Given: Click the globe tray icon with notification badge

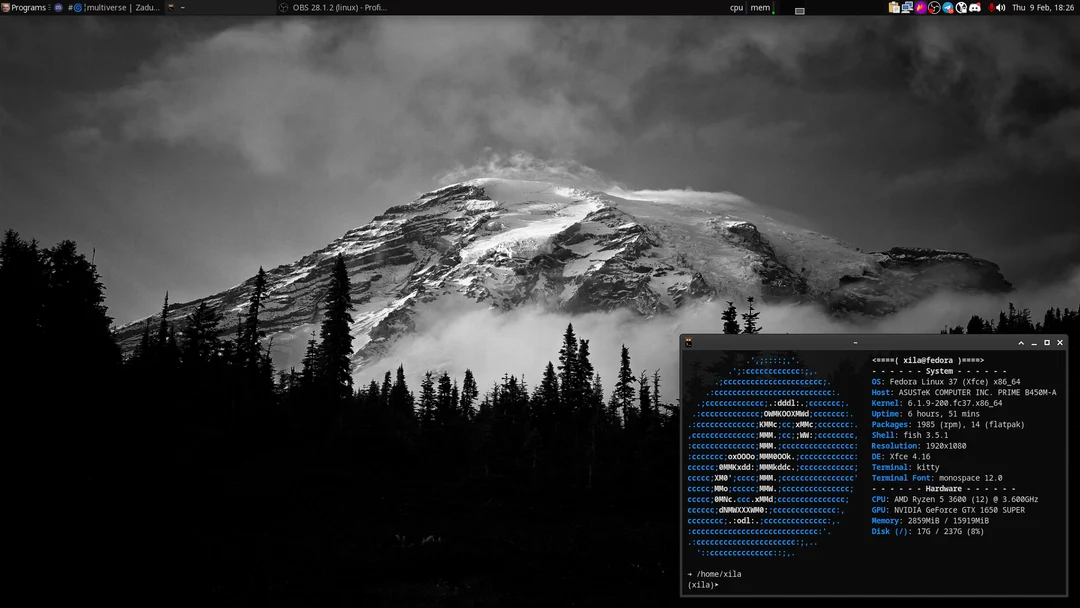Looking at the screenshot, I should pos(961,6).
